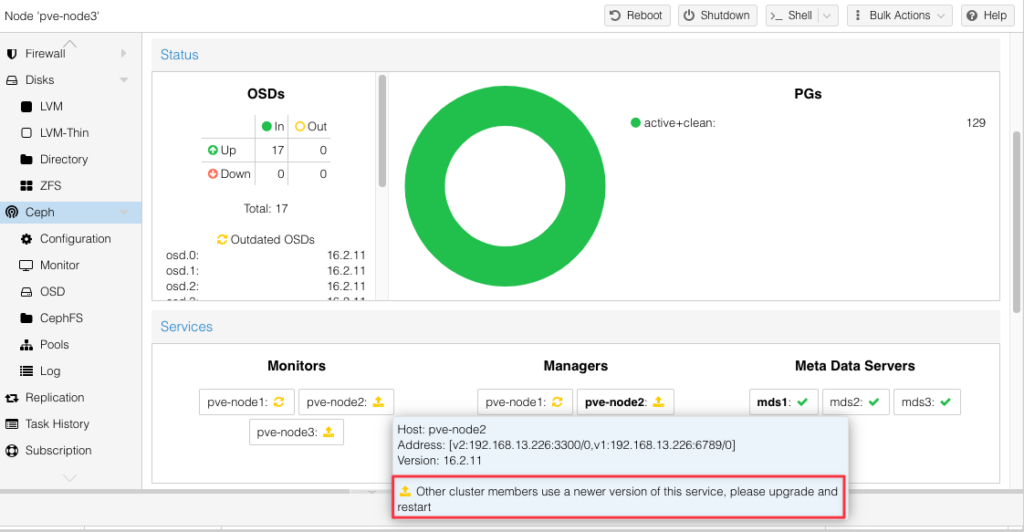Click the Directory folder icon
The image size is (1024, 532).
pos(26,159)
